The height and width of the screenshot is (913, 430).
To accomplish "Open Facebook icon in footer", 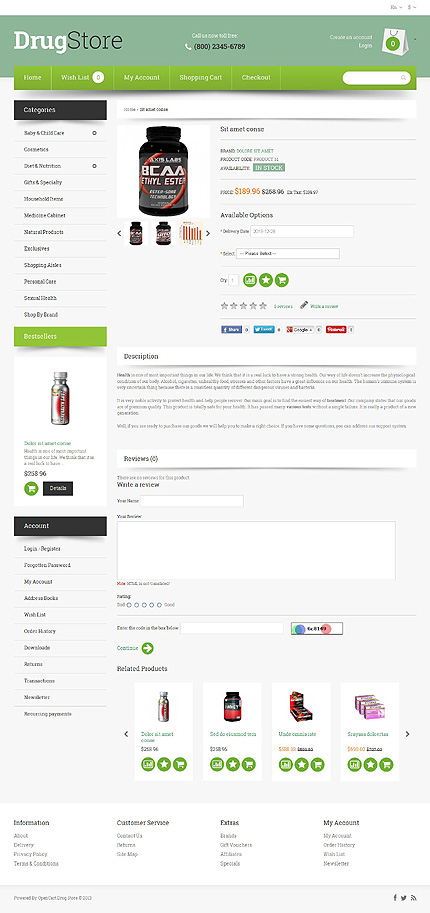I will pos(395,898).
